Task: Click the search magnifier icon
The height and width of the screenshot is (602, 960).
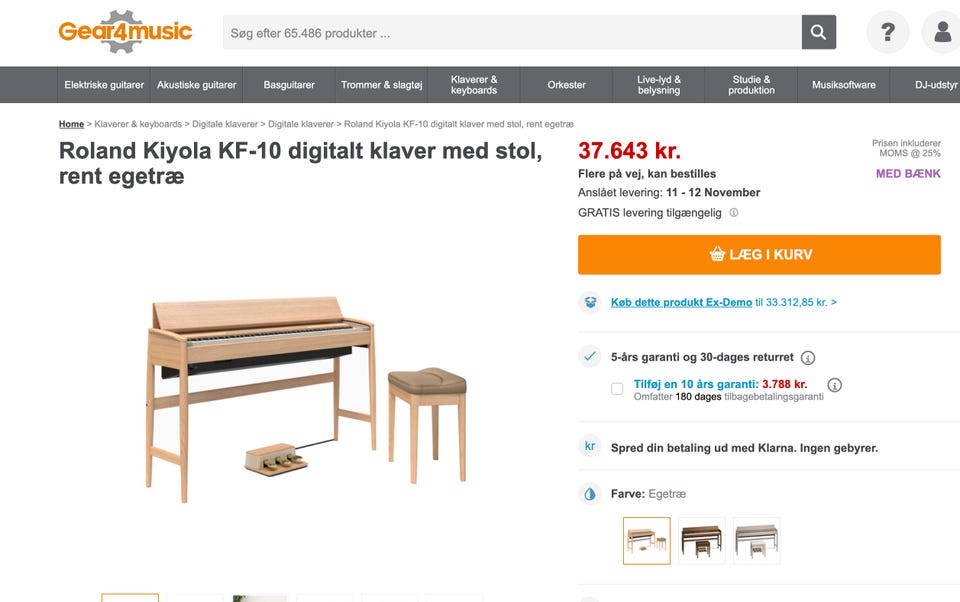Action: [x=819, y=32]
